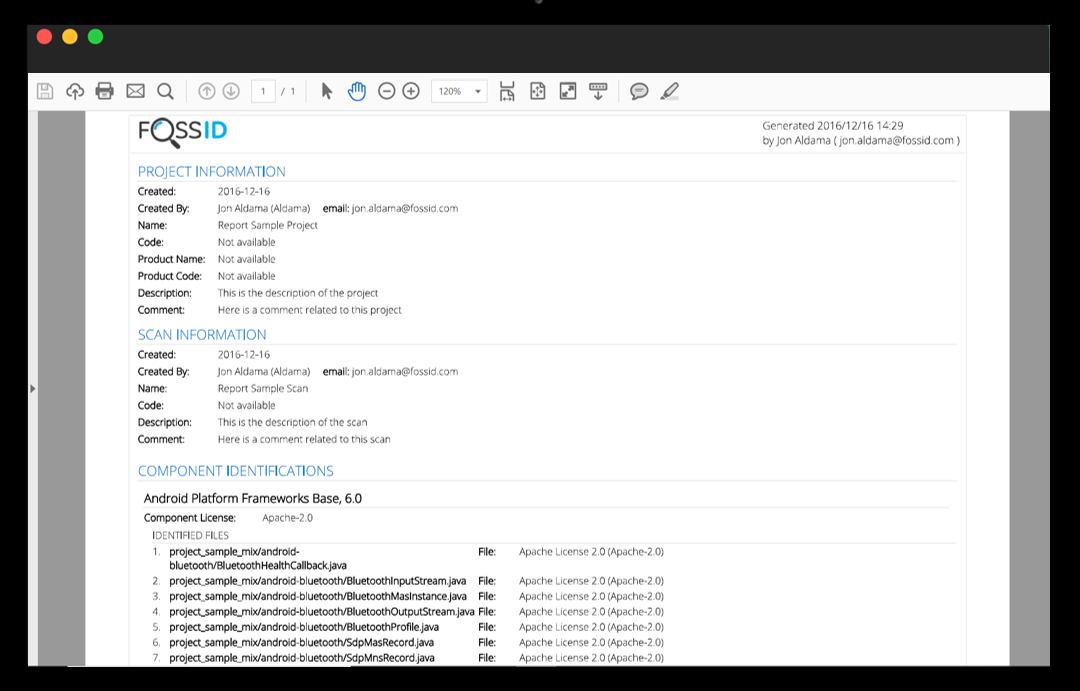Switch to full screen mode icon
The image size is (1080, 691).
(x=568, y=91)
